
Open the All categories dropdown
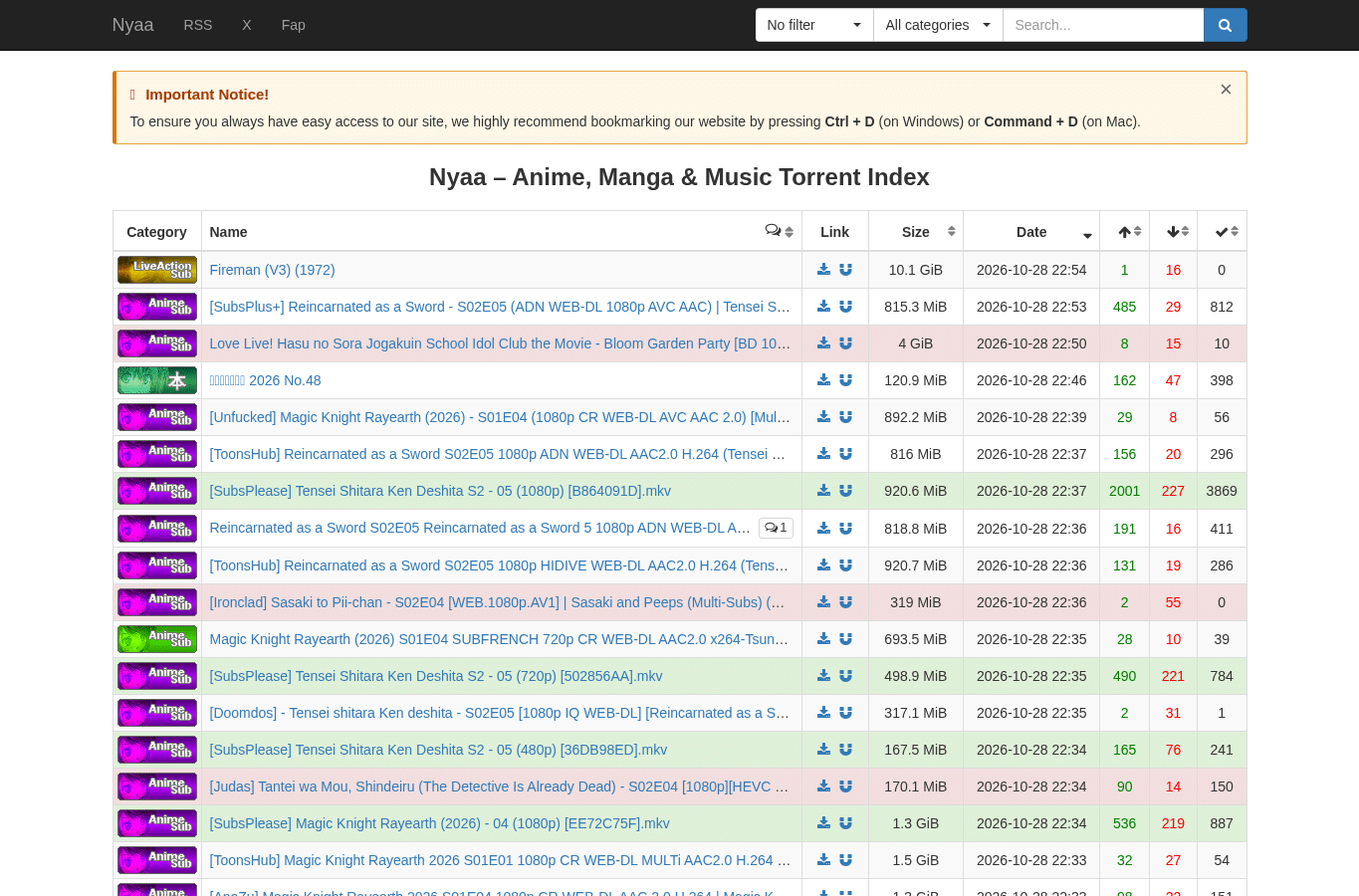point(938,25)
